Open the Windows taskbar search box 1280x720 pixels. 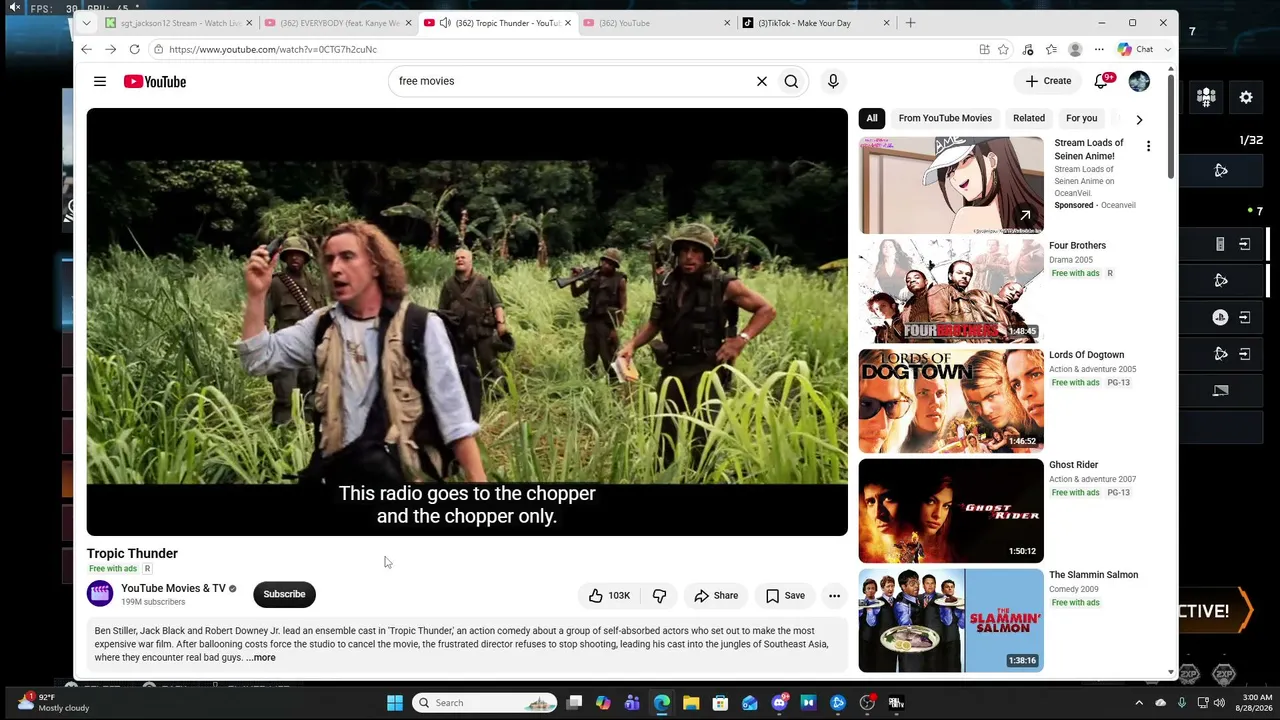point(484,703)
